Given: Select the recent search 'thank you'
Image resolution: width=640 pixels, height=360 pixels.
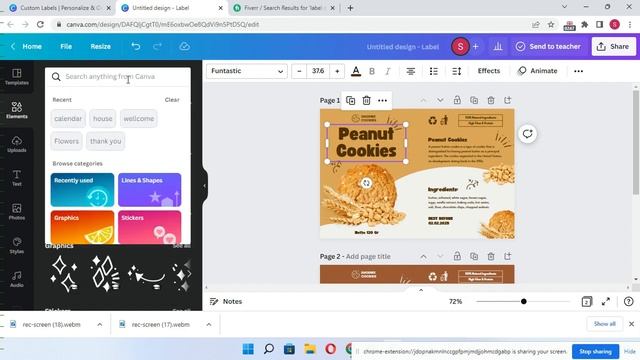Looking at the screenshot, I should [105, 141].
